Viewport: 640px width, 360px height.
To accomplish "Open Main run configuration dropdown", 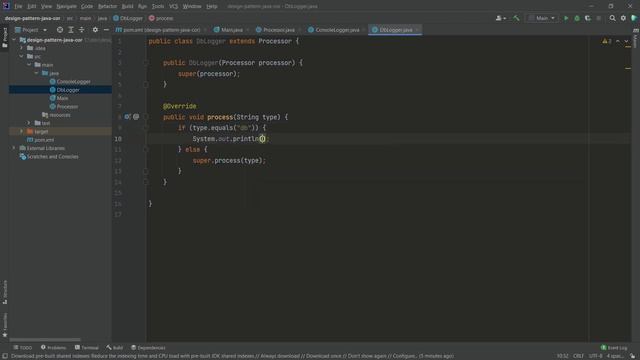I will (x=542, y=18).
